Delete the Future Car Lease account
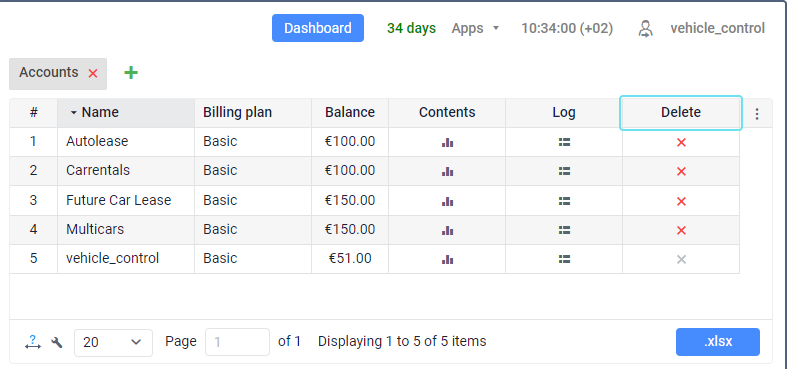787x369 pixels. pos(681,201)
